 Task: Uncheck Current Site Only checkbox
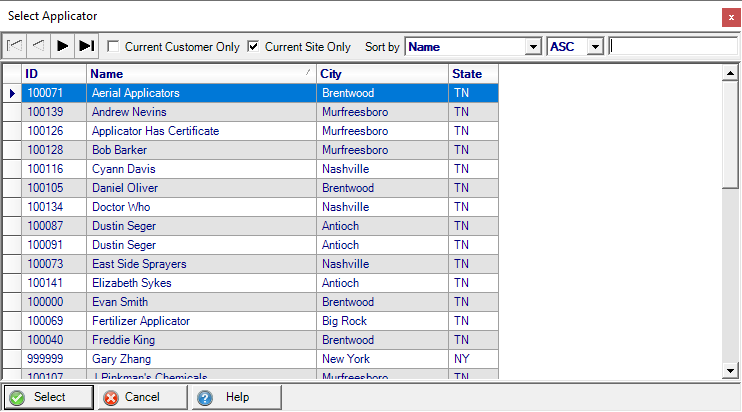[253, 47]
